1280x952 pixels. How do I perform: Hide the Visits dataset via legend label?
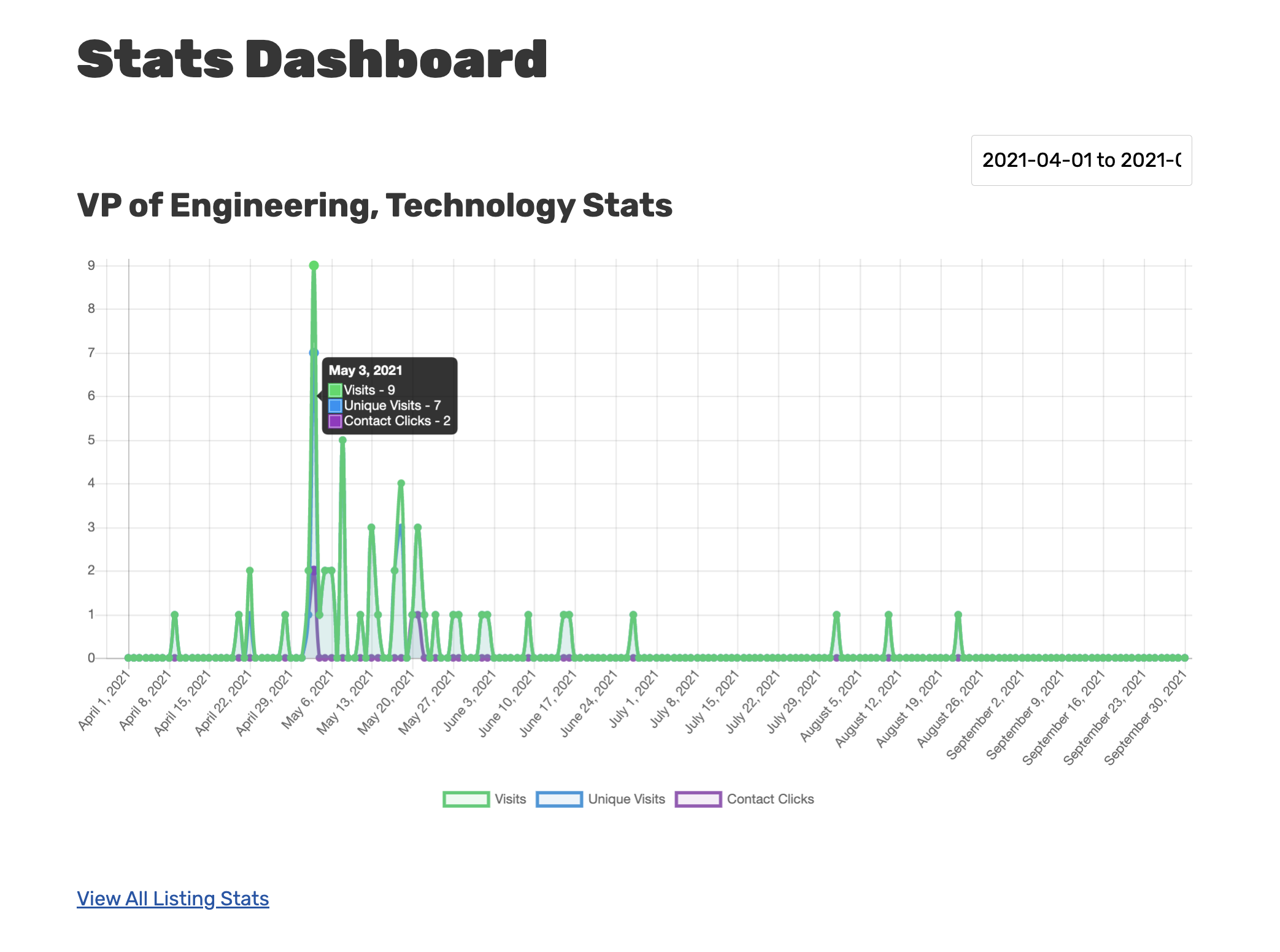510,799
